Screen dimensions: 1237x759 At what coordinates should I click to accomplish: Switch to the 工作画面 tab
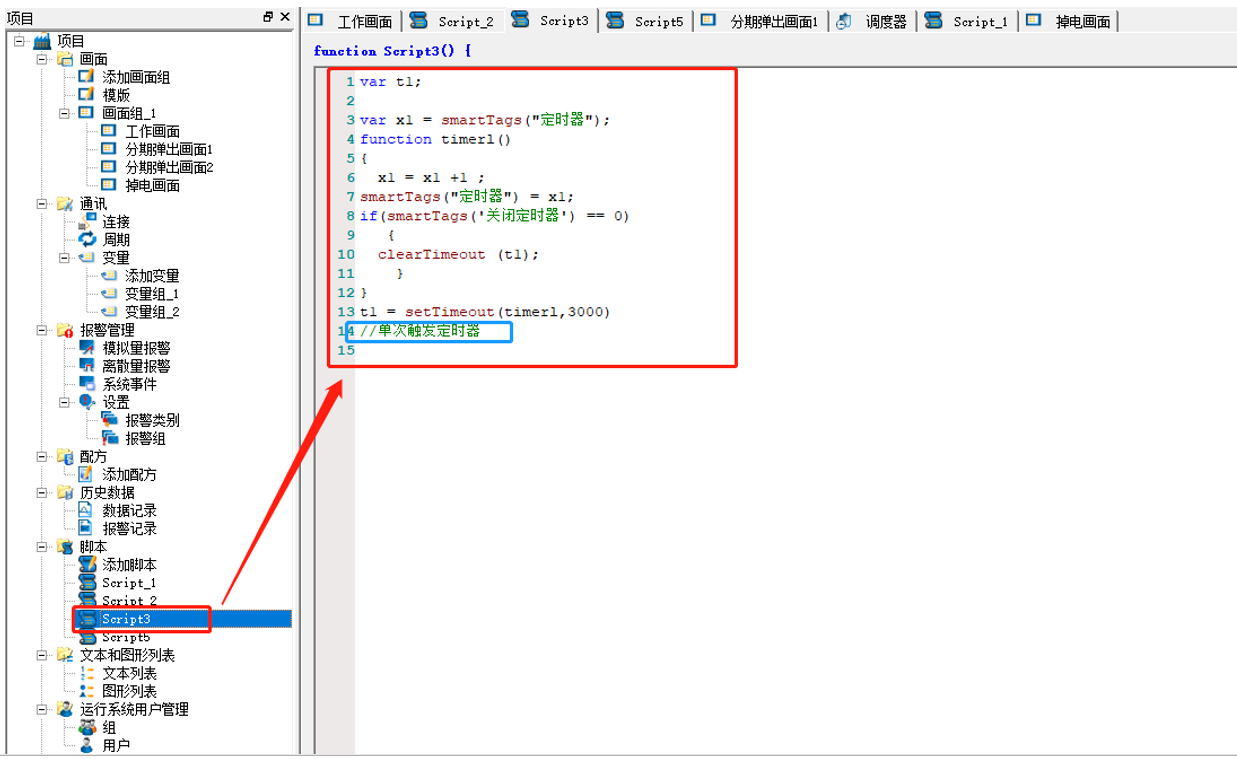point(351,21)
